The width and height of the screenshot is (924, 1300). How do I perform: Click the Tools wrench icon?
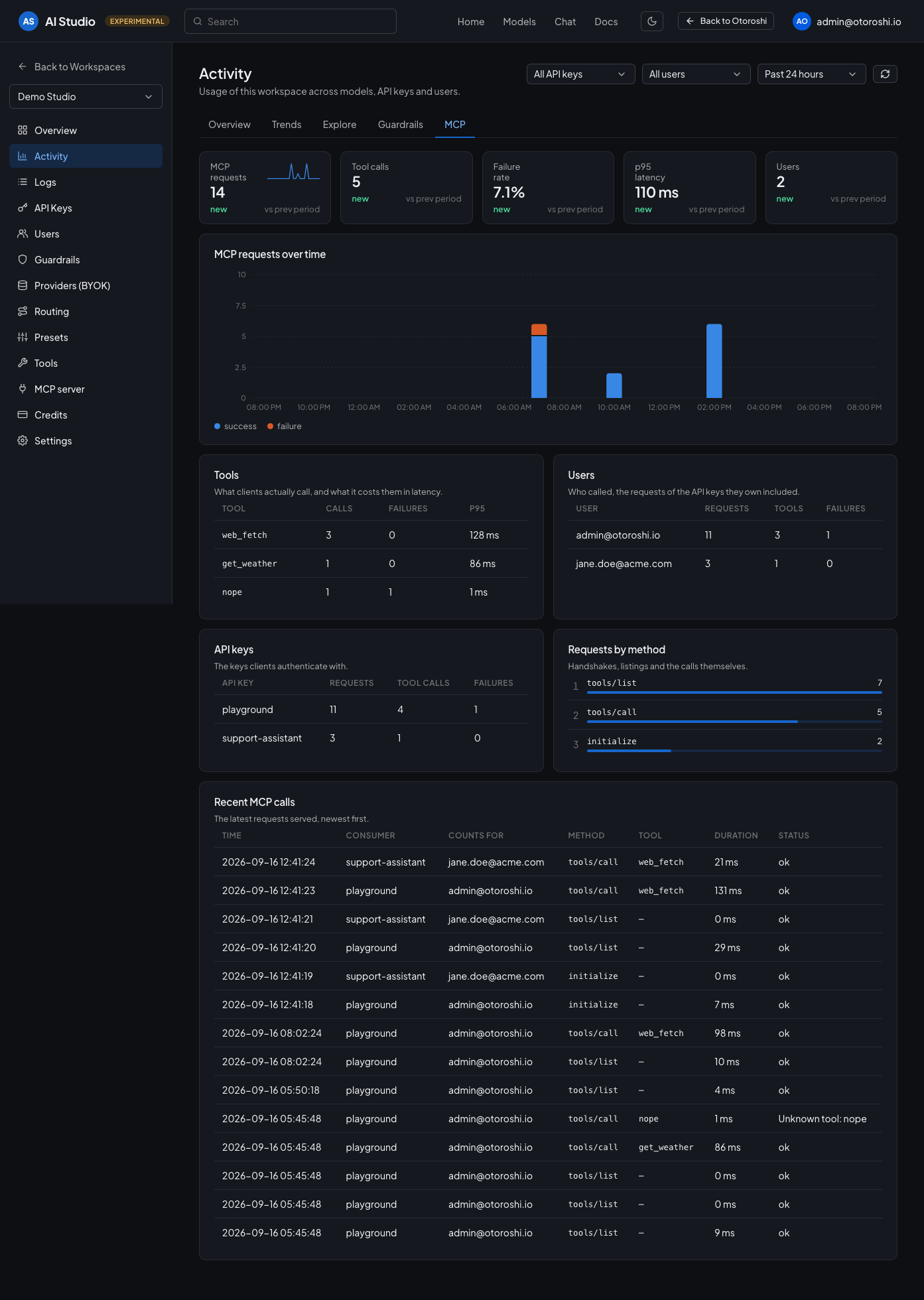pyautogui.click(x=23, y=363)
